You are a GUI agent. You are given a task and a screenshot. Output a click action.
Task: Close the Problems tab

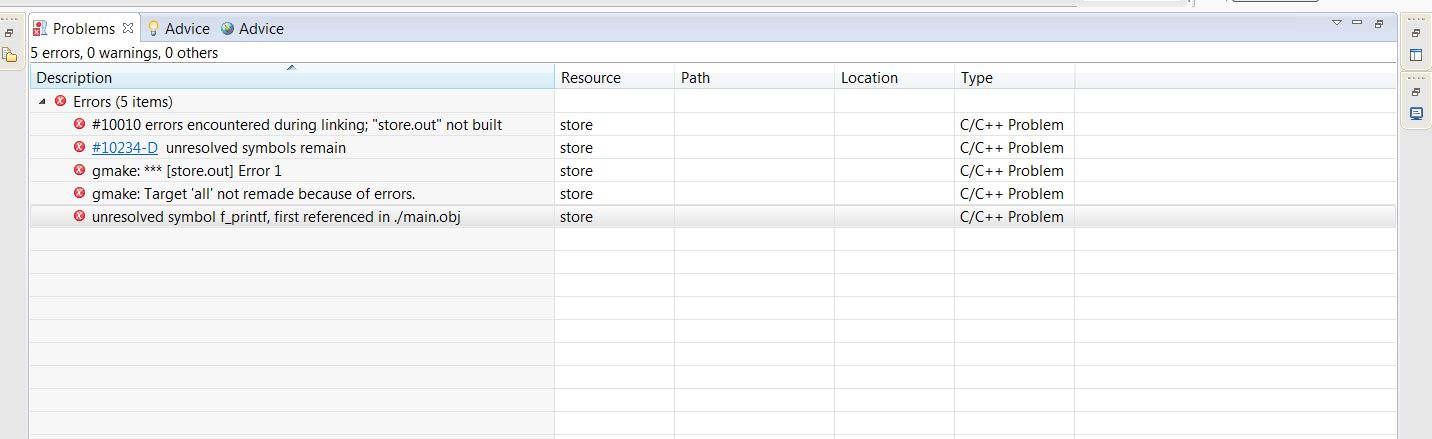pyautogui.click(x=128, y=28)
